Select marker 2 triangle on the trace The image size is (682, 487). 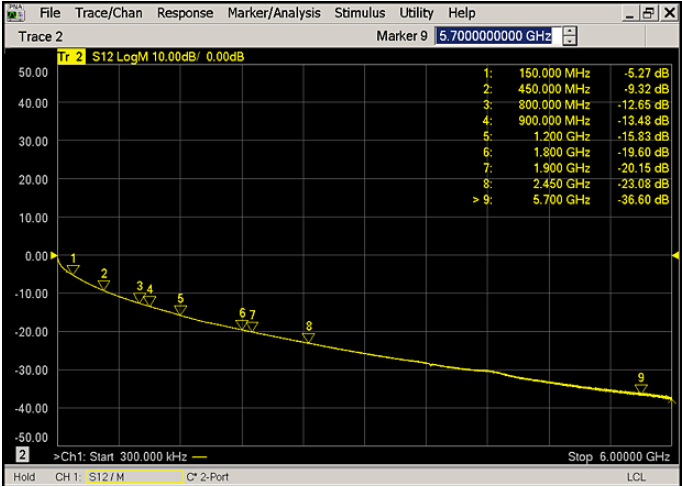click(104, 285)
